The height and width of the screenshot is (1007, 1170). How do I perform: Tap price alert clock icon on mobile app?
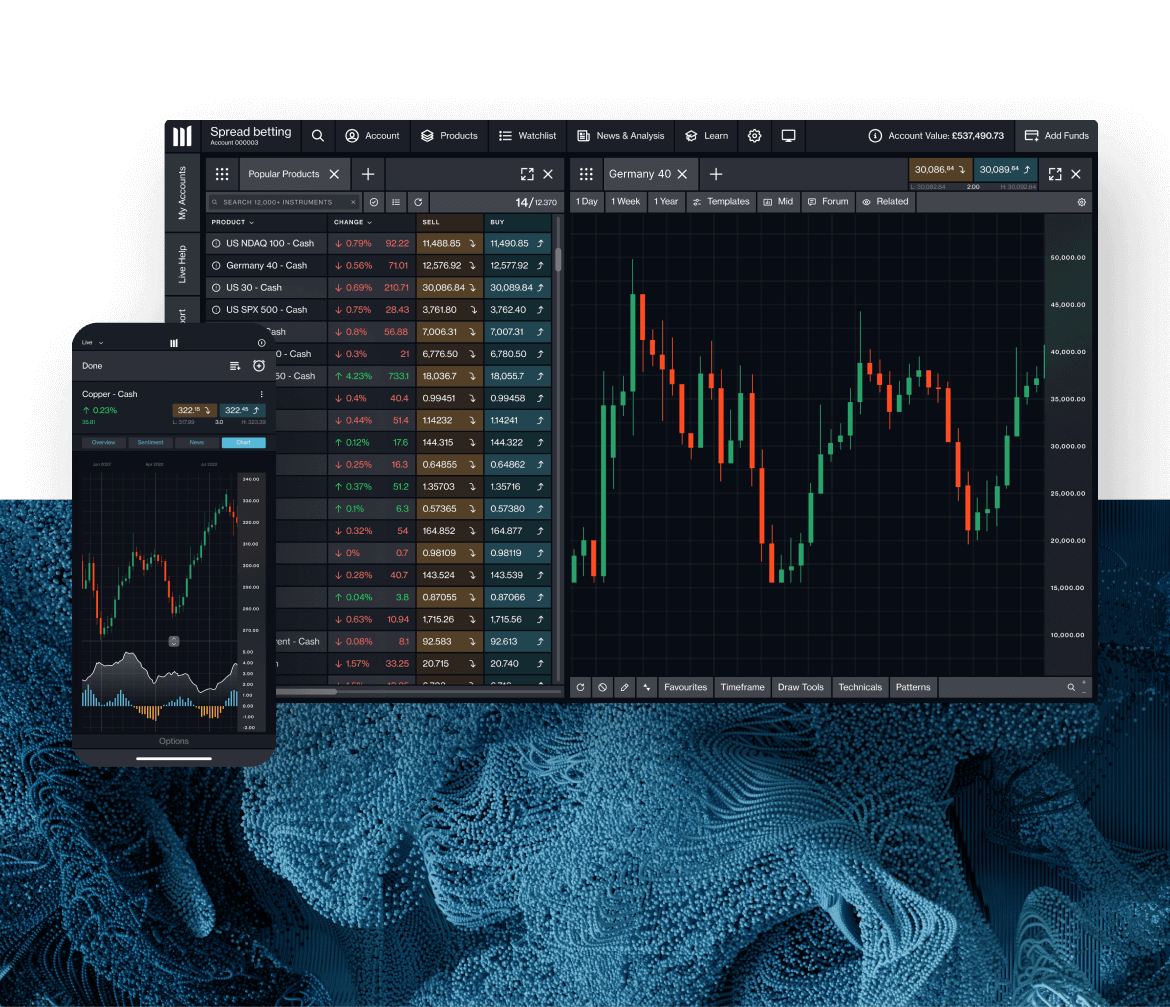259,366
